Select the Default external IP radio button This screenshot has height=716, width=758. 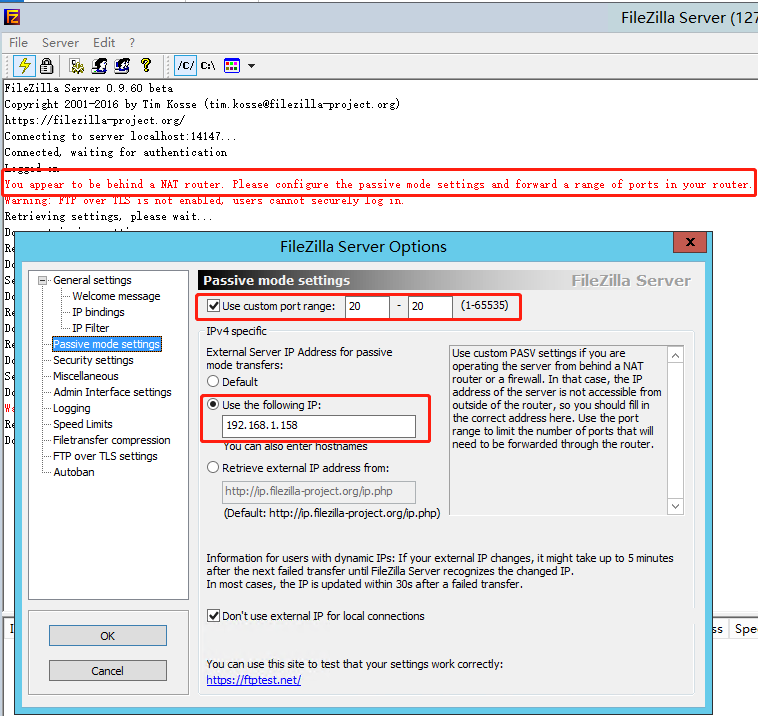point(213,381)
